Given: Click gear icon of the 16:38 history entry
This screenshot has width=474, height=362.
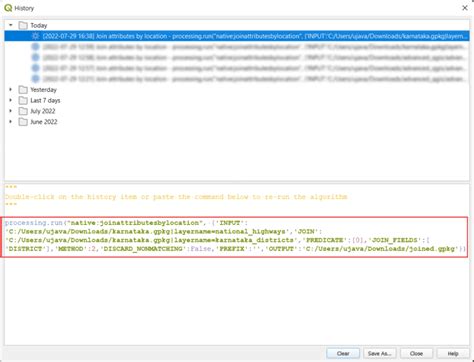Looking at the screenshot, I should [35, 36].
